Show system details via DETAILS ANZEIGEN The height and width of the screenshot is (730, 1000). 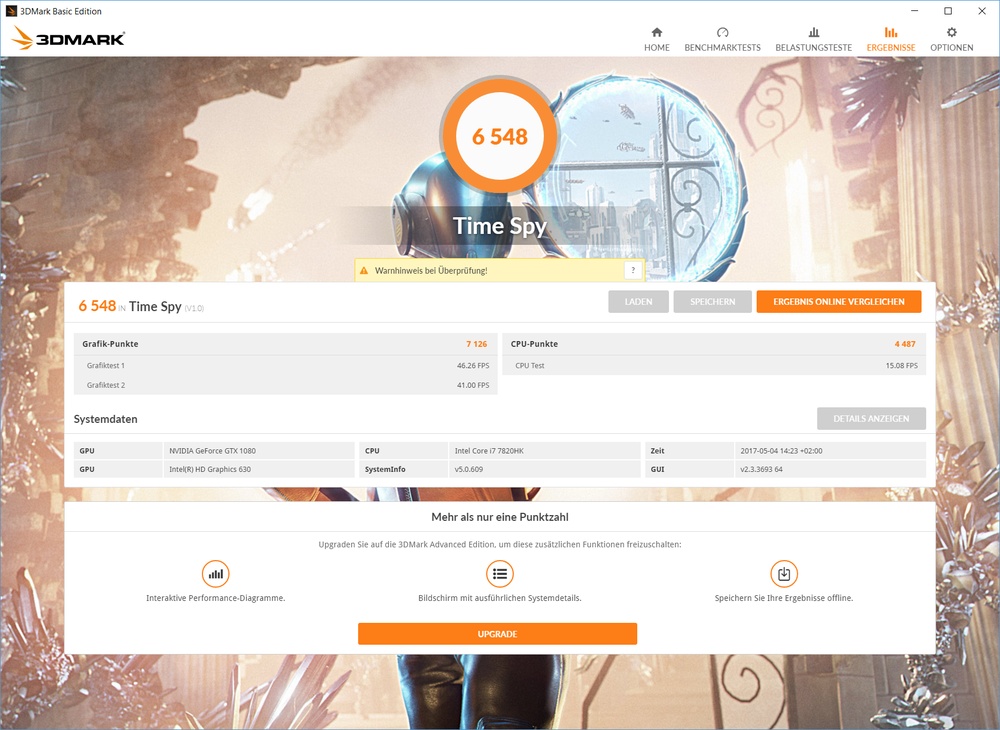(x=871, y=418)
